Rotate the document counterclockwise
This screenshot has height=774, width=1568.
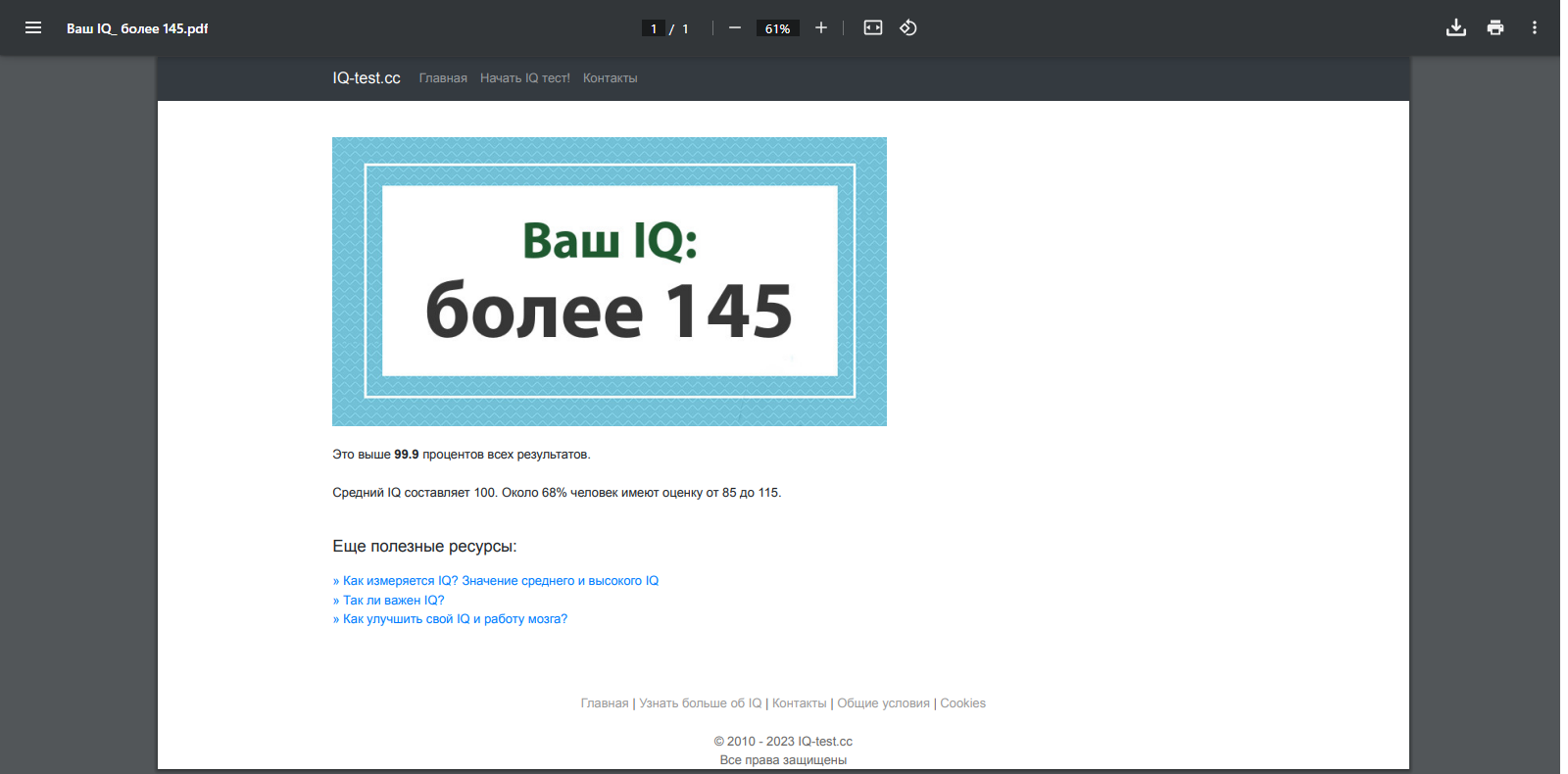[x=908, y=27]
